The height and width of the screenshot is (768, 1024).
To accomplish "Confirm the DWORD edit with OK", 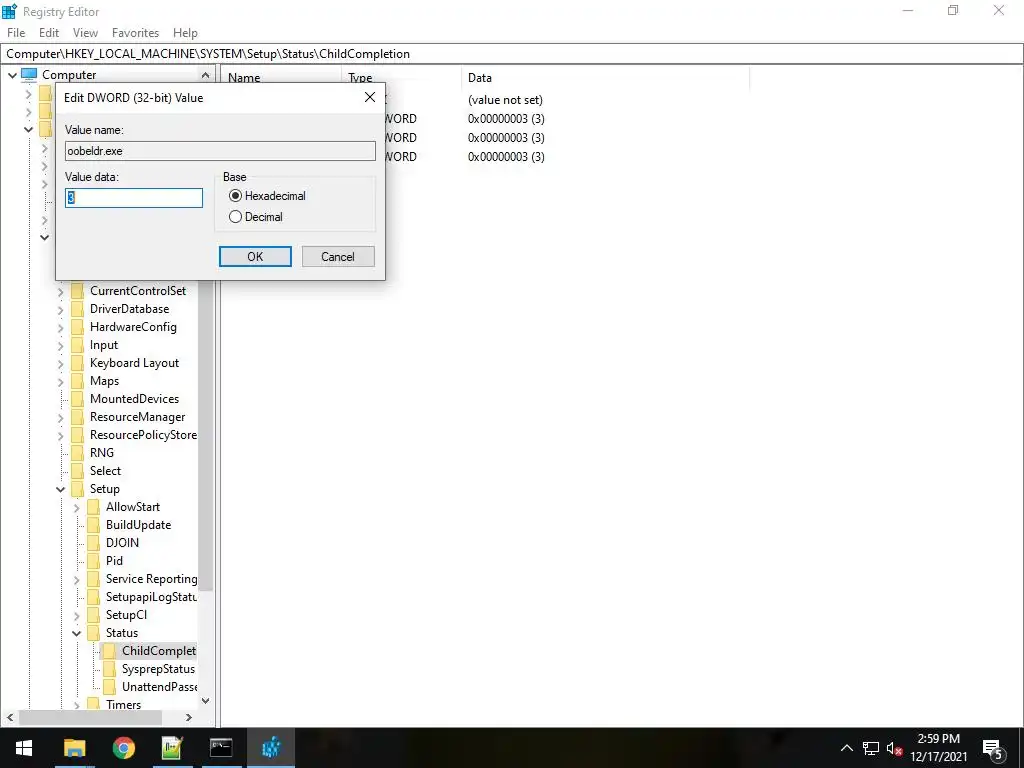I will [x=255, y=257].
